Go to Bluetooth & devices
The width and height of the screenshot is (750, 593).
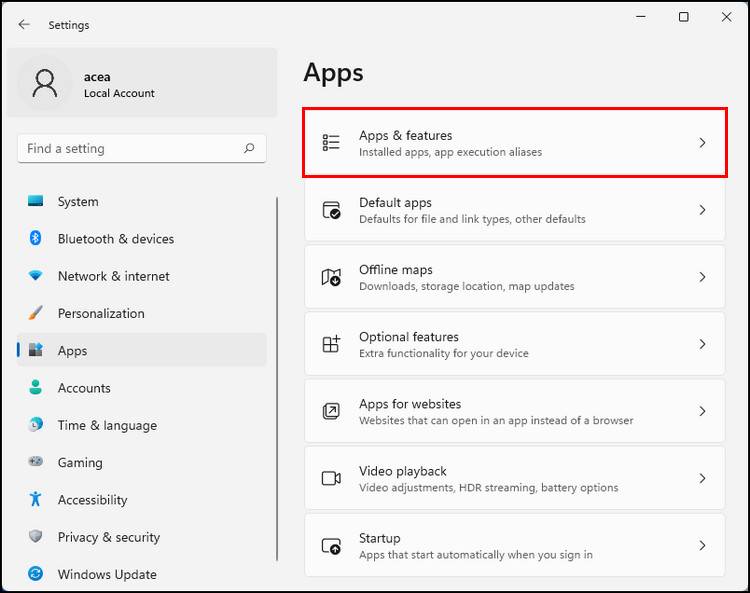[116, 239]
